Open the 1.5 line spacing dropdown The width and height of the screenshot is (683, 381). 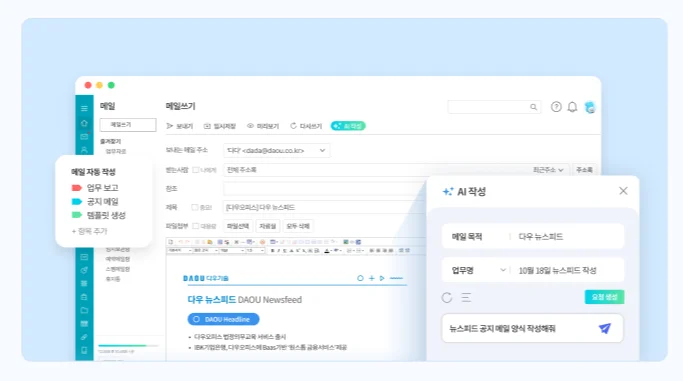tap(255, 251)
